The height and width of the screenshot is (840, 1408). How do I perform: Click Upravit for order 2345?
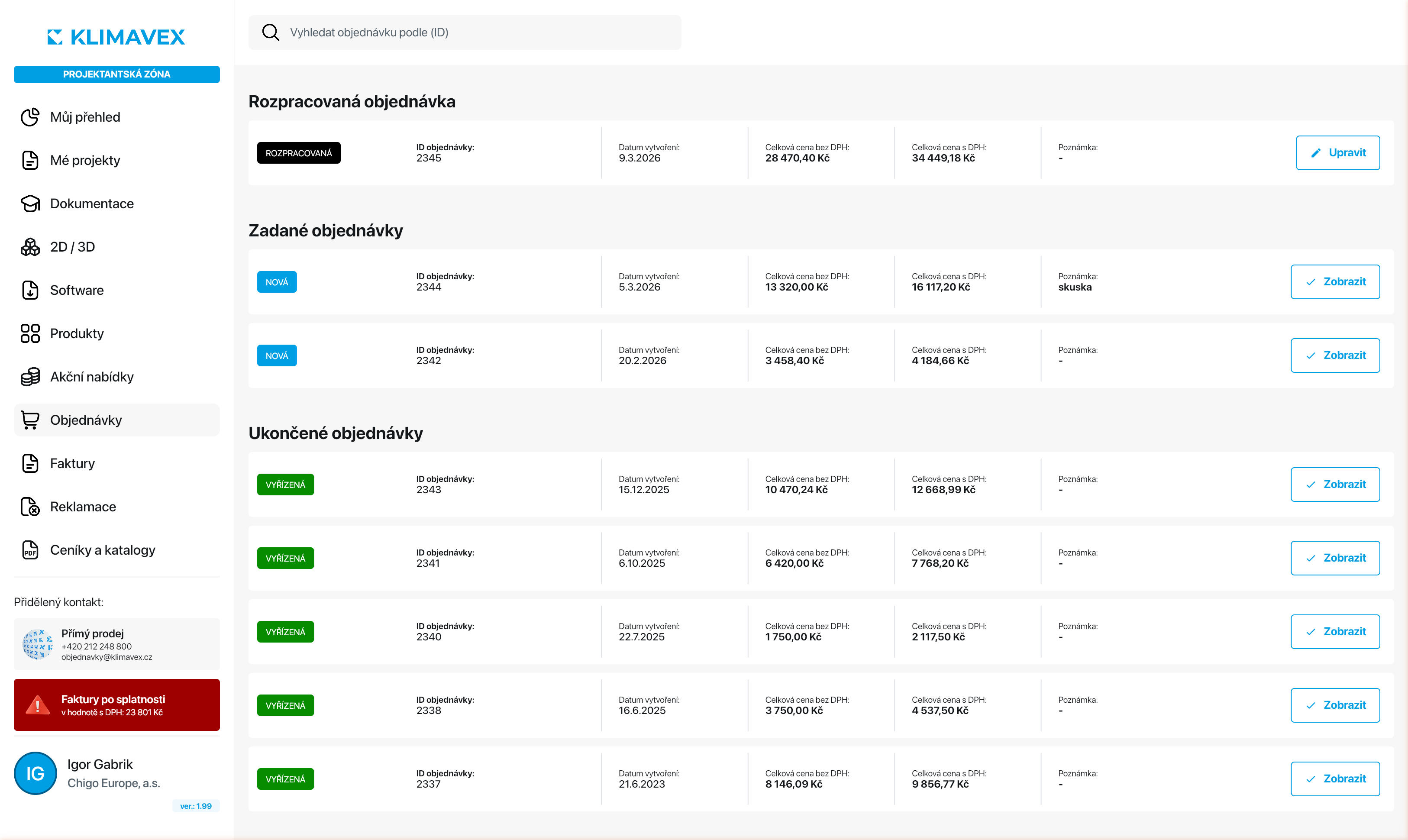(1338, 153)
